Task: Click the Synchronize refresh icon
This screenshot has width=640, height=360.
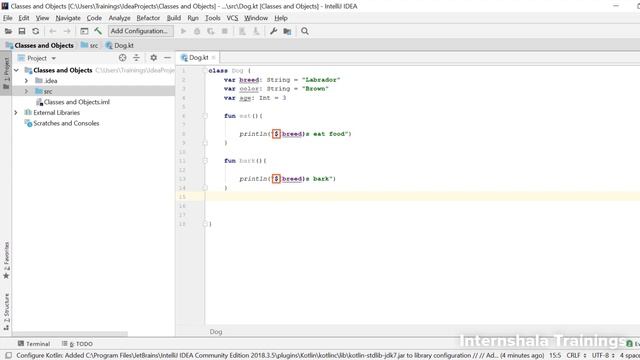Action: 36,31
